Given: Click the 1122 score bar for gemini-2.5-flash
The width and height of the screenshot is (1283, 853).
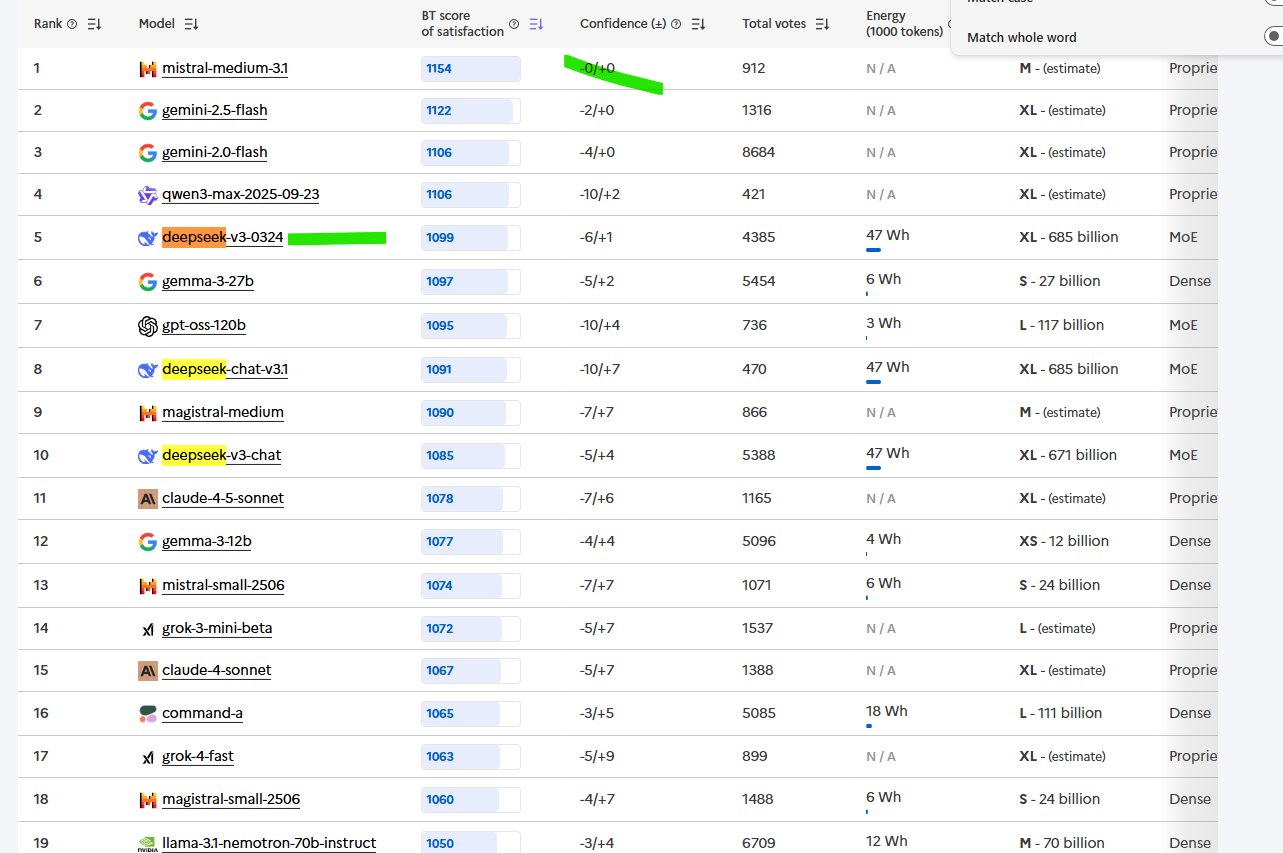Looking at the screenshot, I should [x=471, y=111].
